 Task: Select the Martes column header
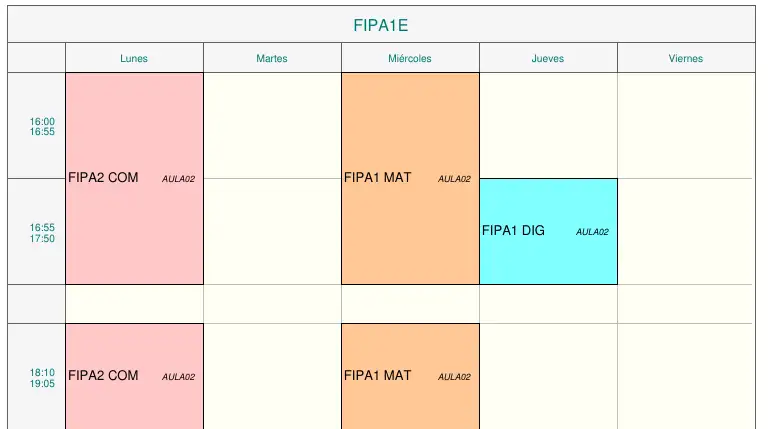(272, 58)
